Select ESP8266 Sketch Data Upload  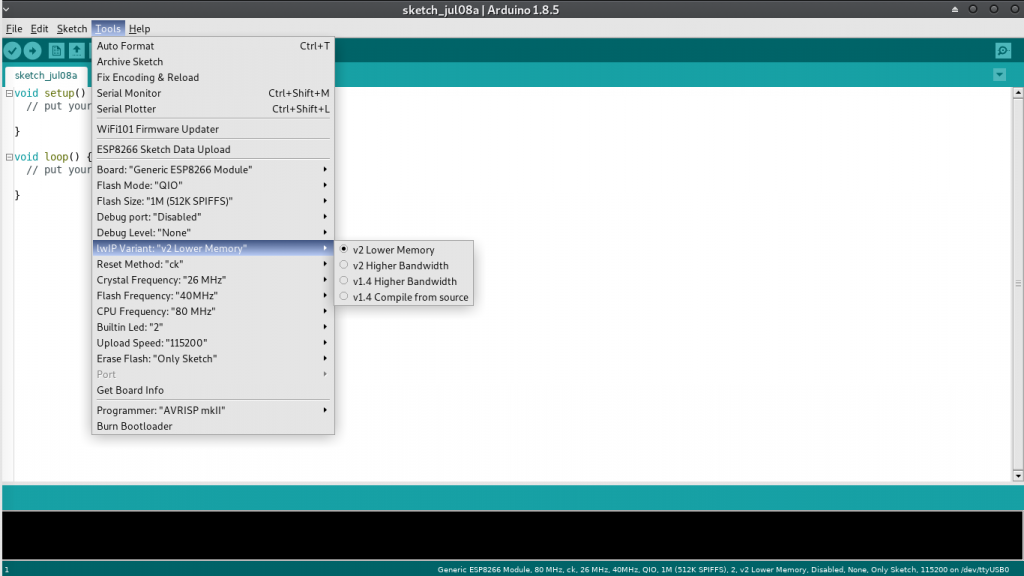213,149
